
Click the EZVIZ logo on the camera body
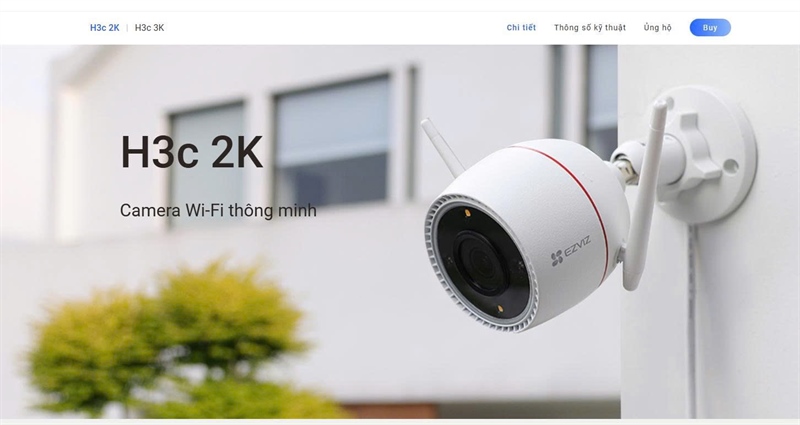[x=570, y=251]
